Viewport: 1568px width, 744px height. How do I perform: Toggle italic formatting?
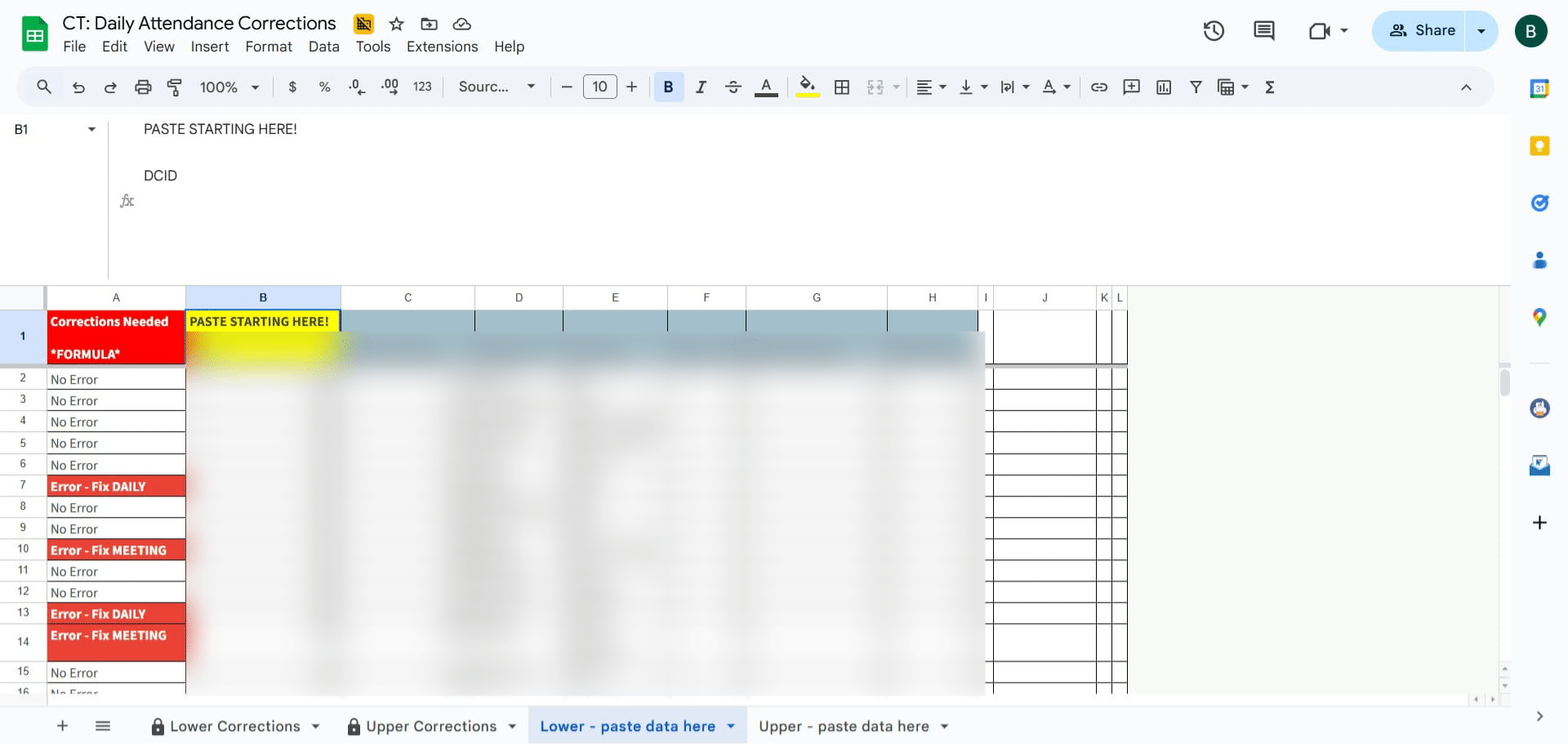point(701,87)
